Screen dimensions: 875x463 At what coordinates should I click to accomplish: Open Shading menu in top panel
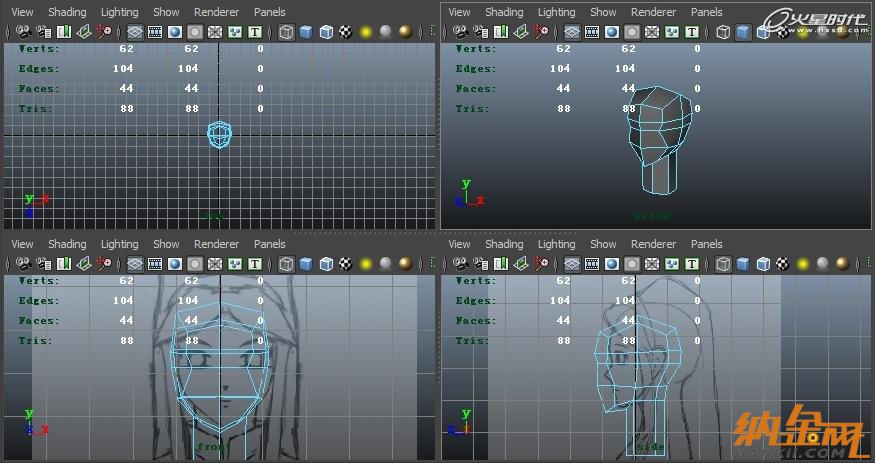(x=67, y=12)
